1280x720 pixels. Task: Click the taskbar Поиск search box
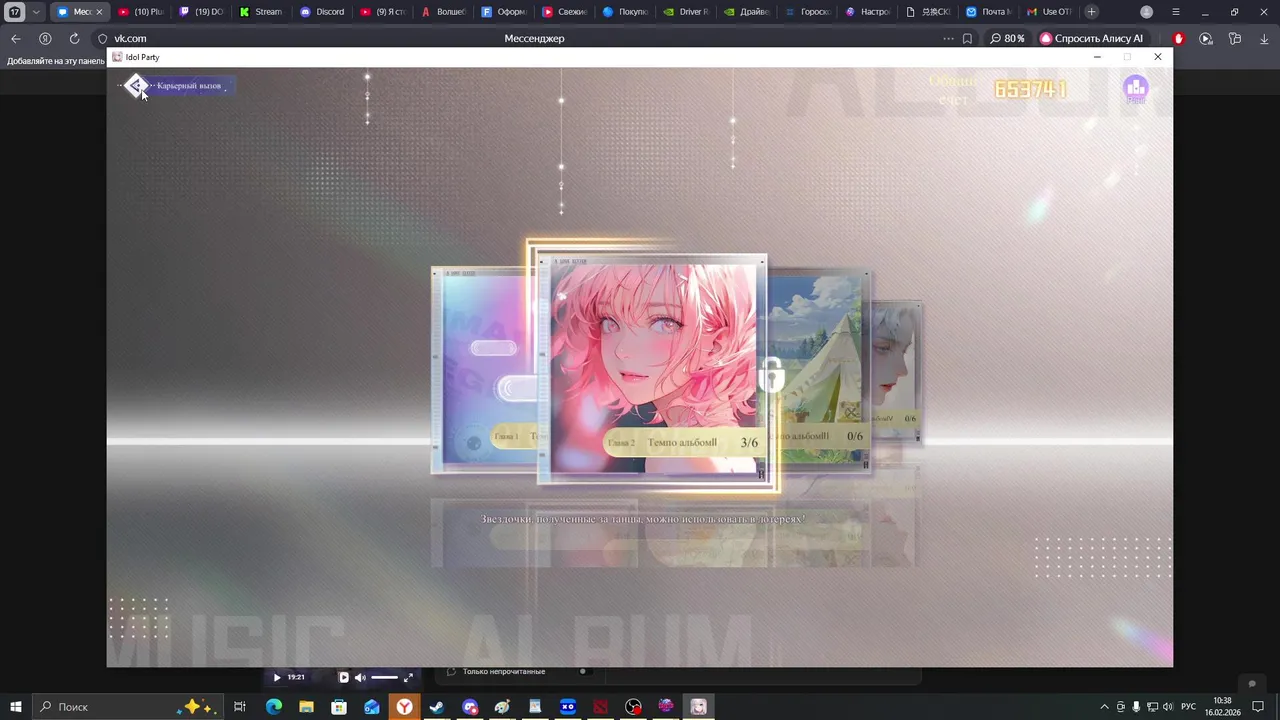(x=127, y=707)
